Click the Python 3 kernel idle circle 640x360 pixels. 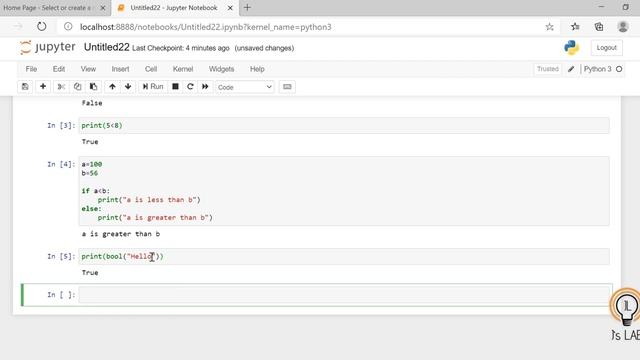(x=619, y=69)
